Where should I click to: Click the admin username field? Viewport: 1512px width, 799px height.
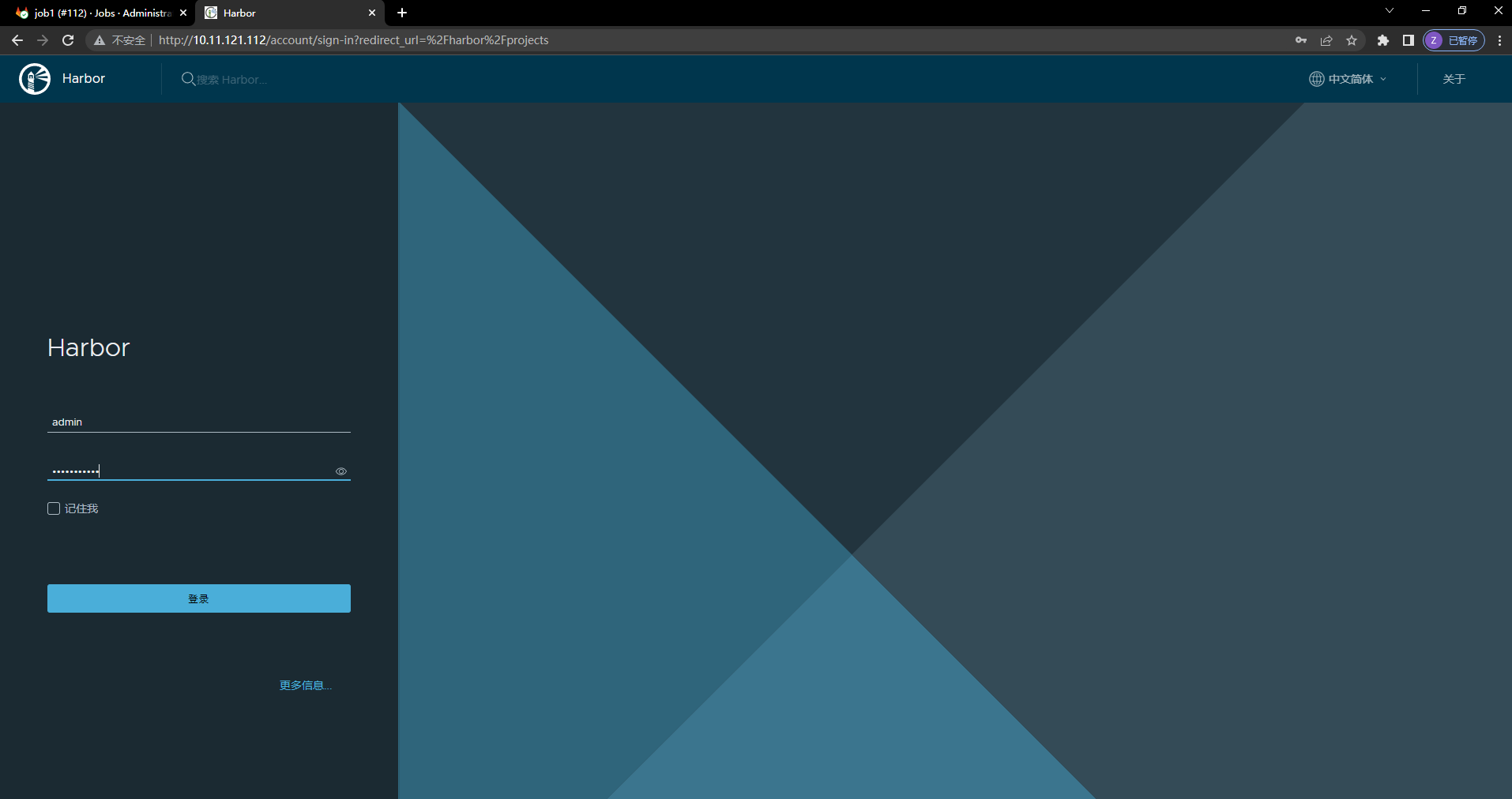[x=199, y=422]
